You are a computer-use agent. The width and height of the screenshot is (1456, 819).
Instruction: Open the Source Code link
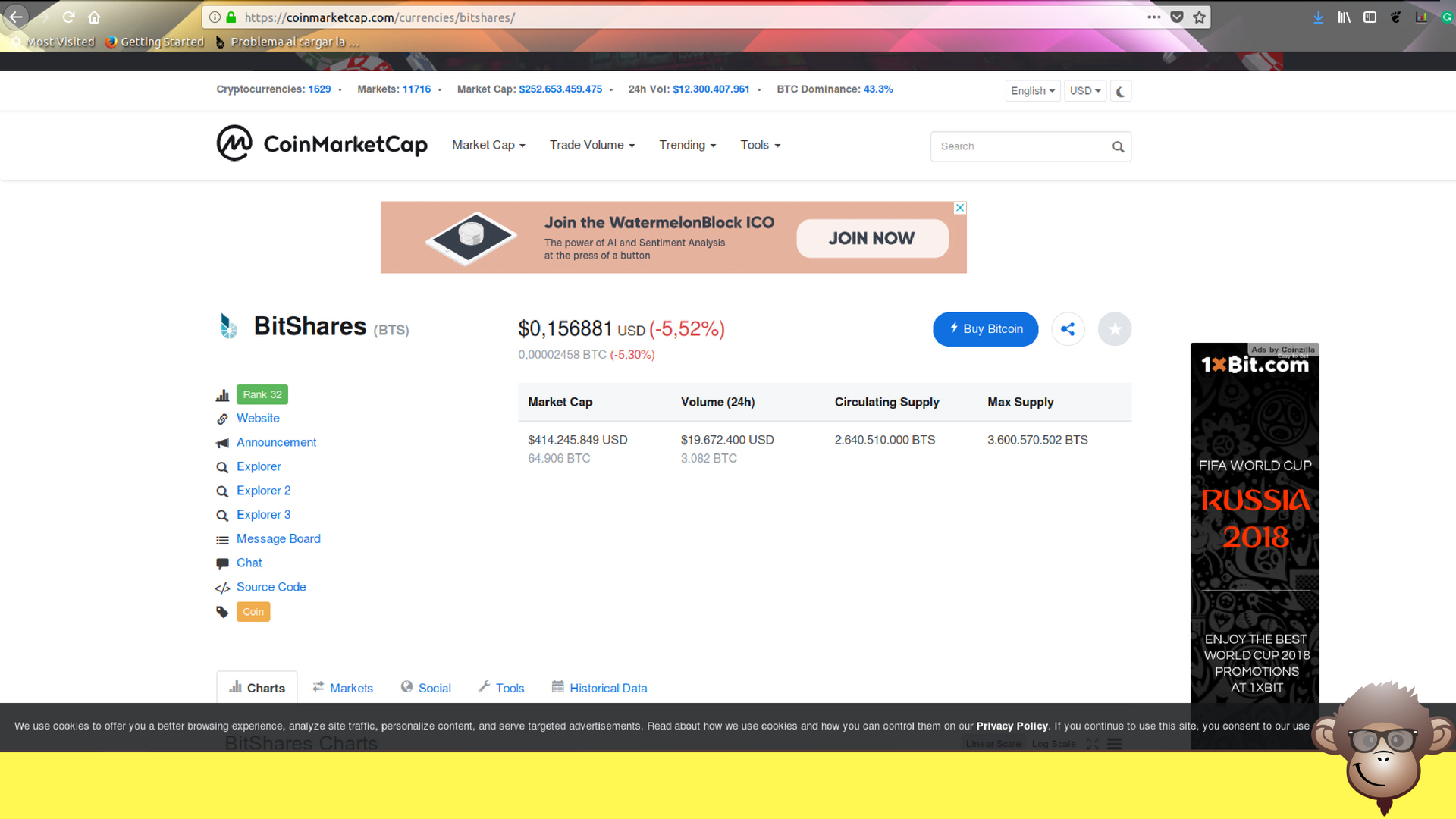click(x=271, y=587)
